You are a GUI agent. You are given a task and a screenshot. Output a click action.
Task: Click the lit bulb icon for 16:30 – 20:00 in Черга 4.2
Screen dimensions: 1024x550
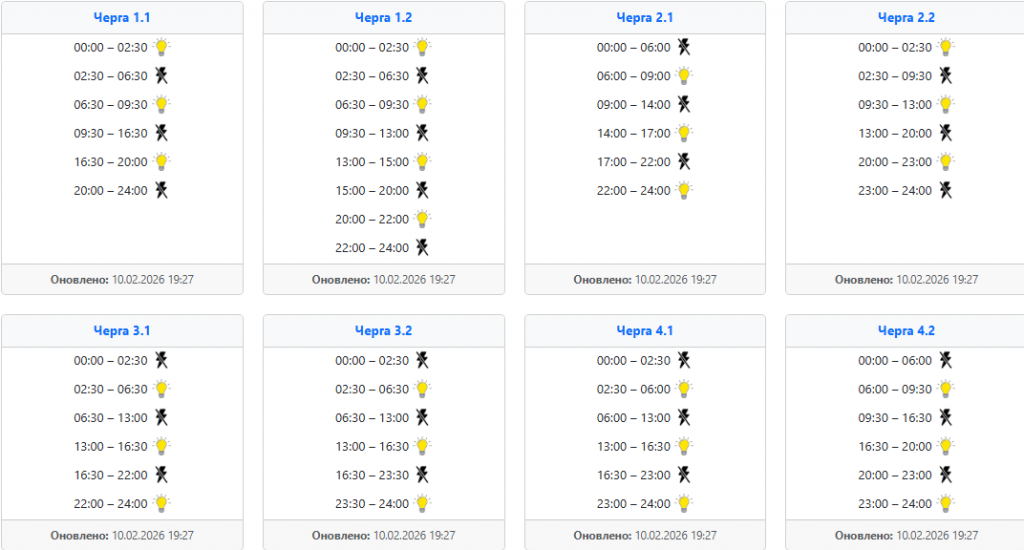pos(946,447)
